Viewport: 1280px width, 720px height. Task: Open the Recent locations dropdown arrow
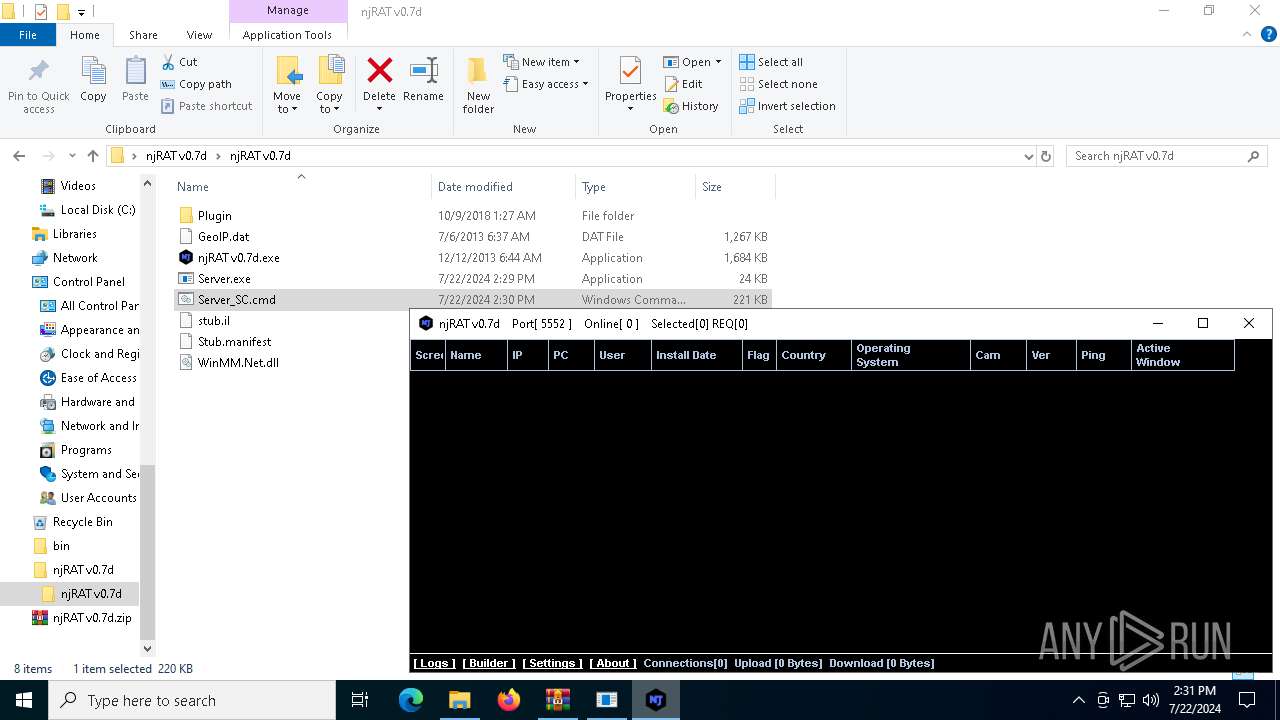(72, 156)
